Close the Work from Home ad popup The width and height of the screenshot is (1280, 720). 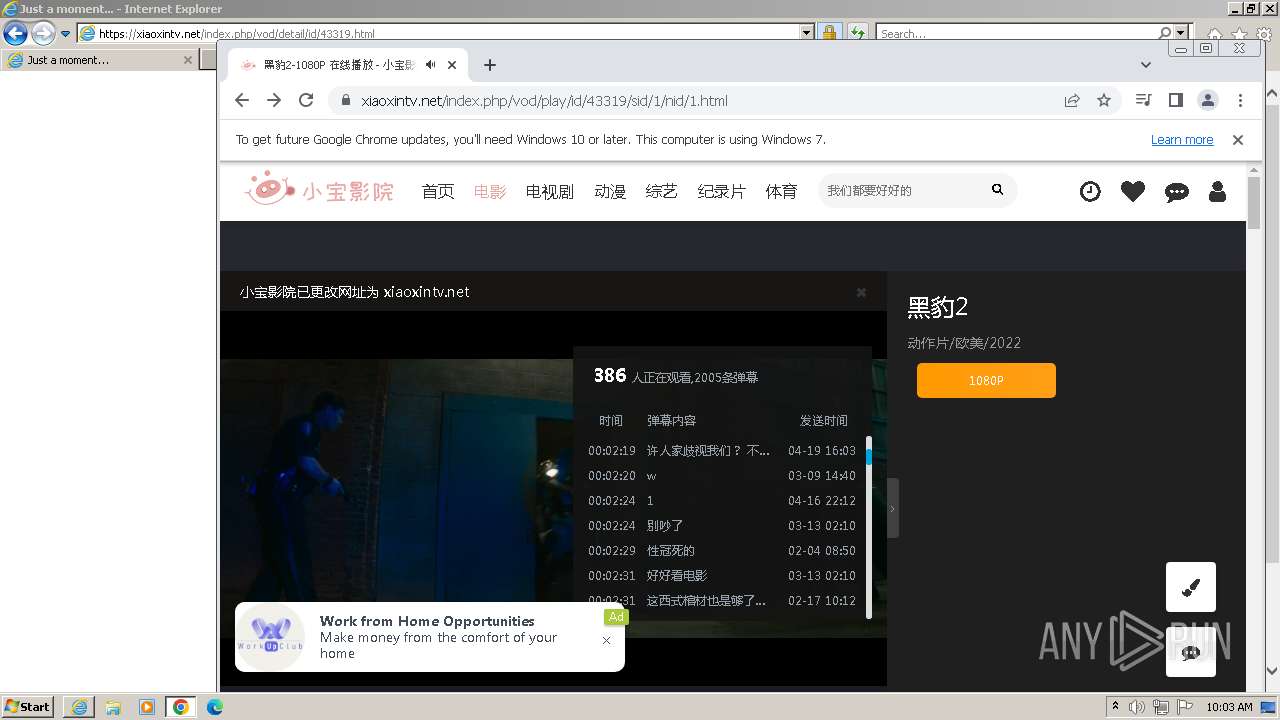606,640
